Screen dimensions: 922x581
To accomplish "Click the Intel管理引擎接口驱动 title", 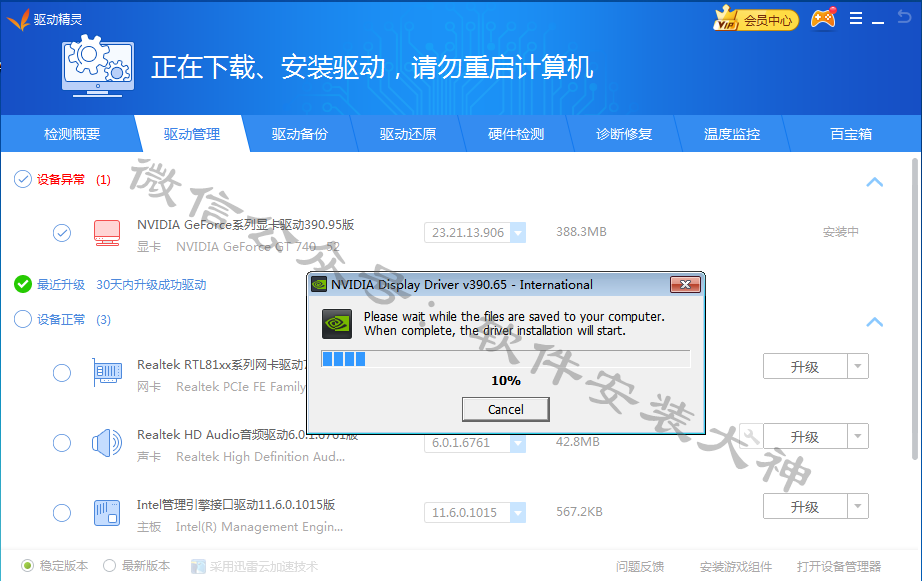I will click(x=236, y=504).
